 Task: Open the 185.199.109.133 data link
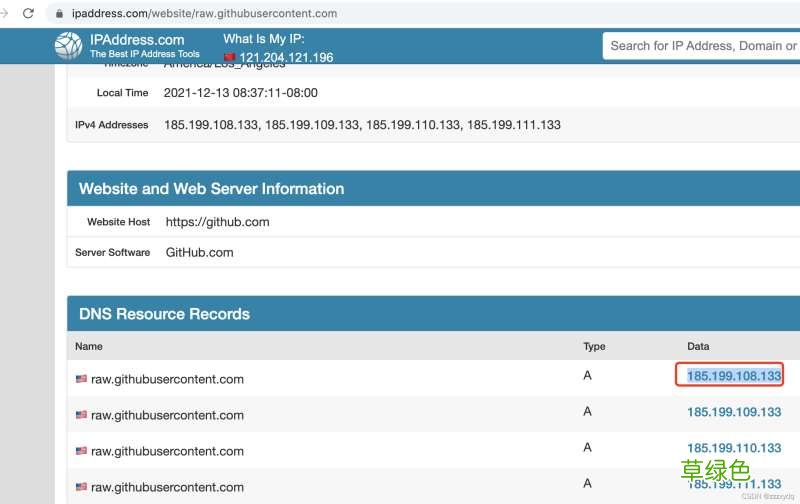pyautogui.click(x=734, y=412)
